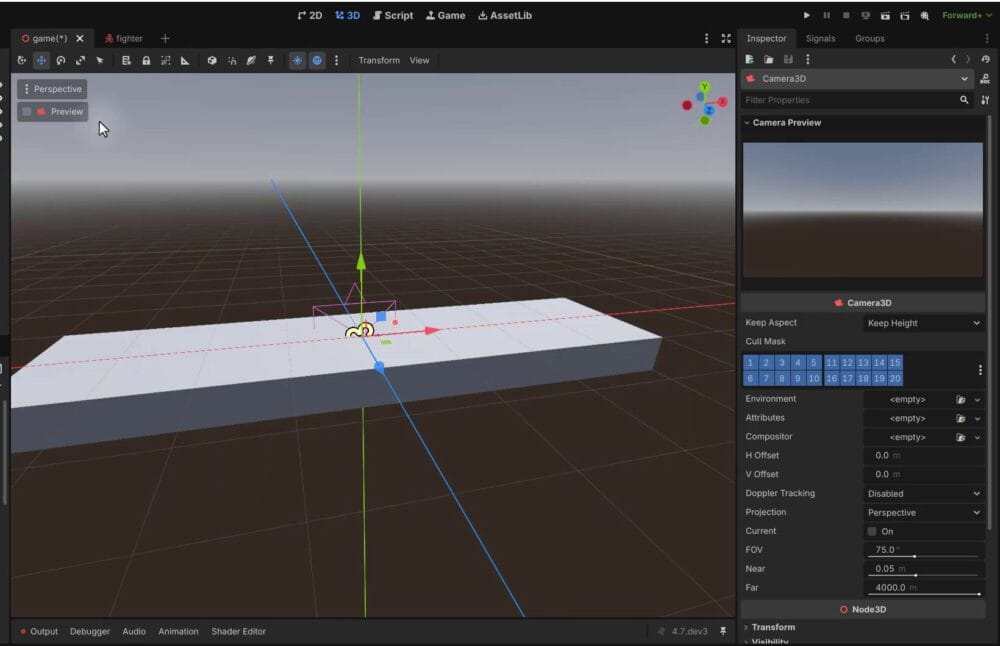Toggle preview environment globe icon
The width and height of the screenshot is (1000, 646).
coord(317,61)
